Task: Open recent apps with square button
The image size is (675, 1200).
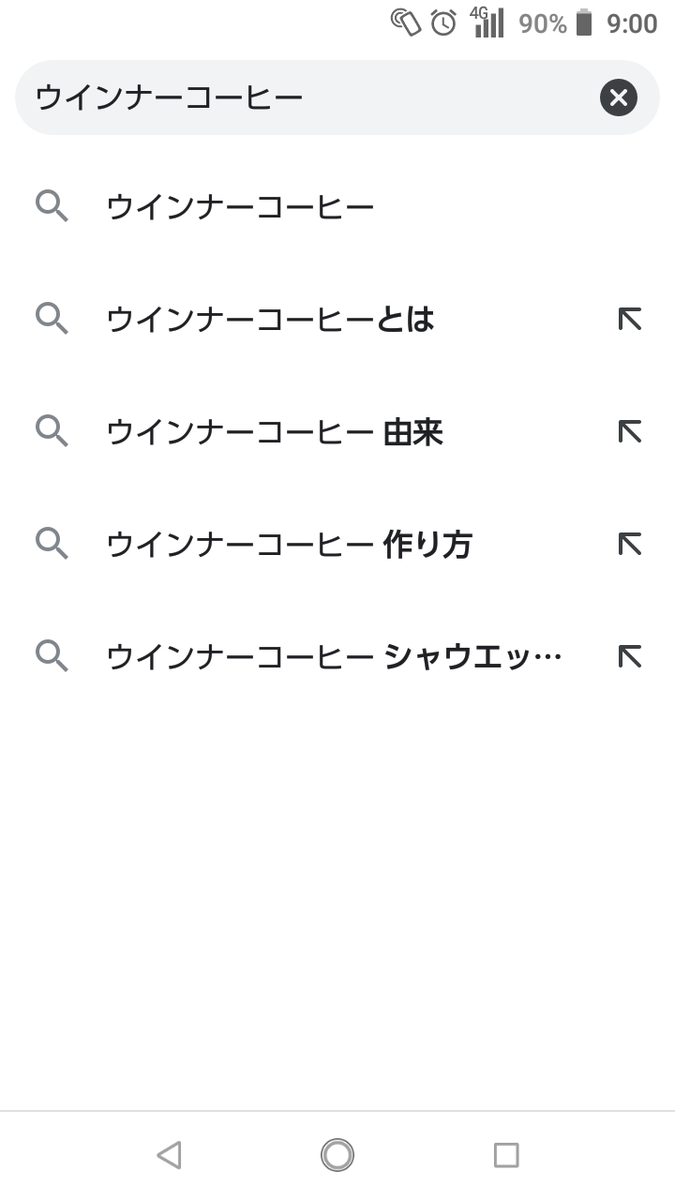Action: (506, 1155)
